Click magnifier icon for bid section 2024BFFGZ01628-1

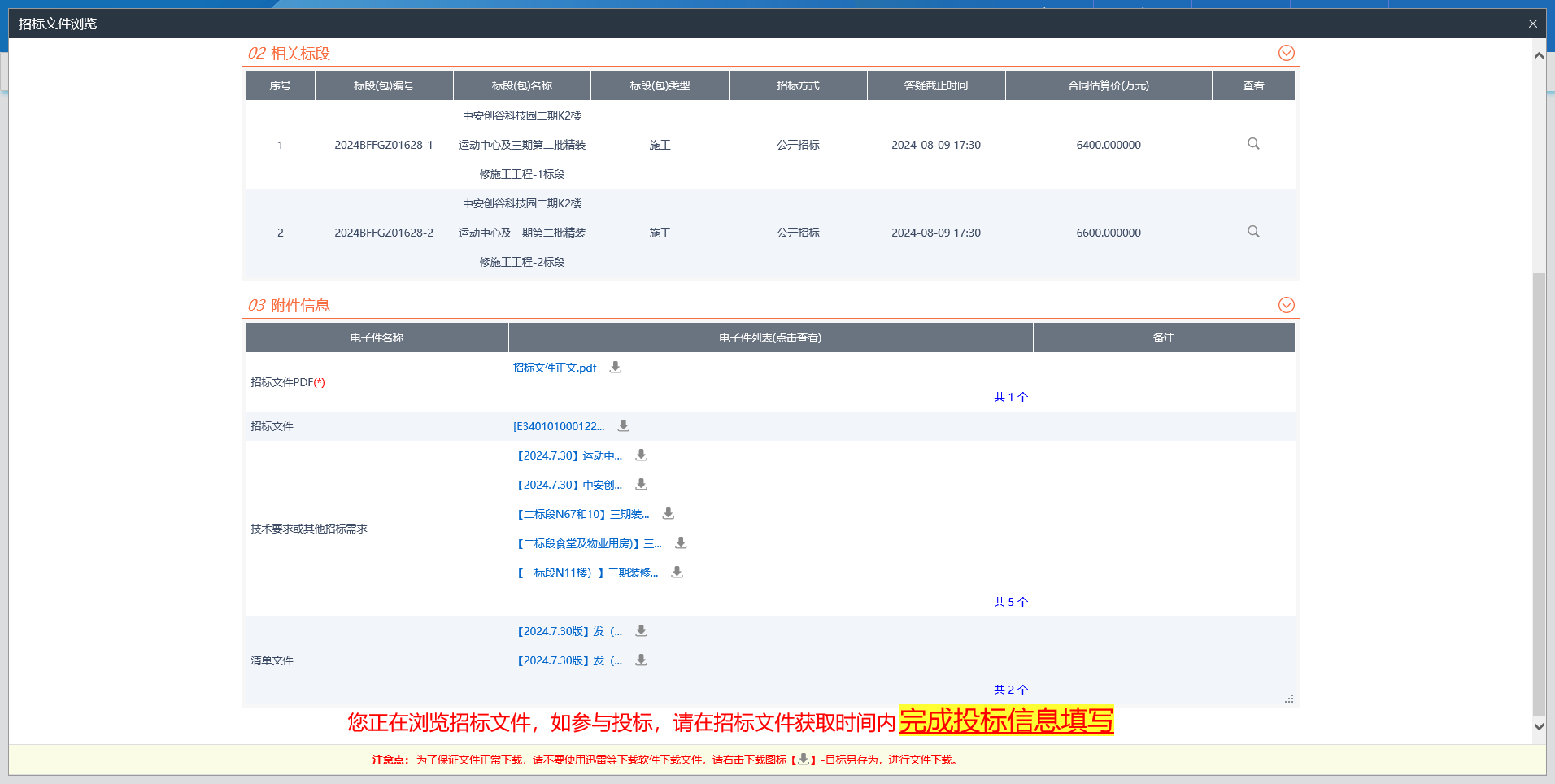[x=1253, y=144]
